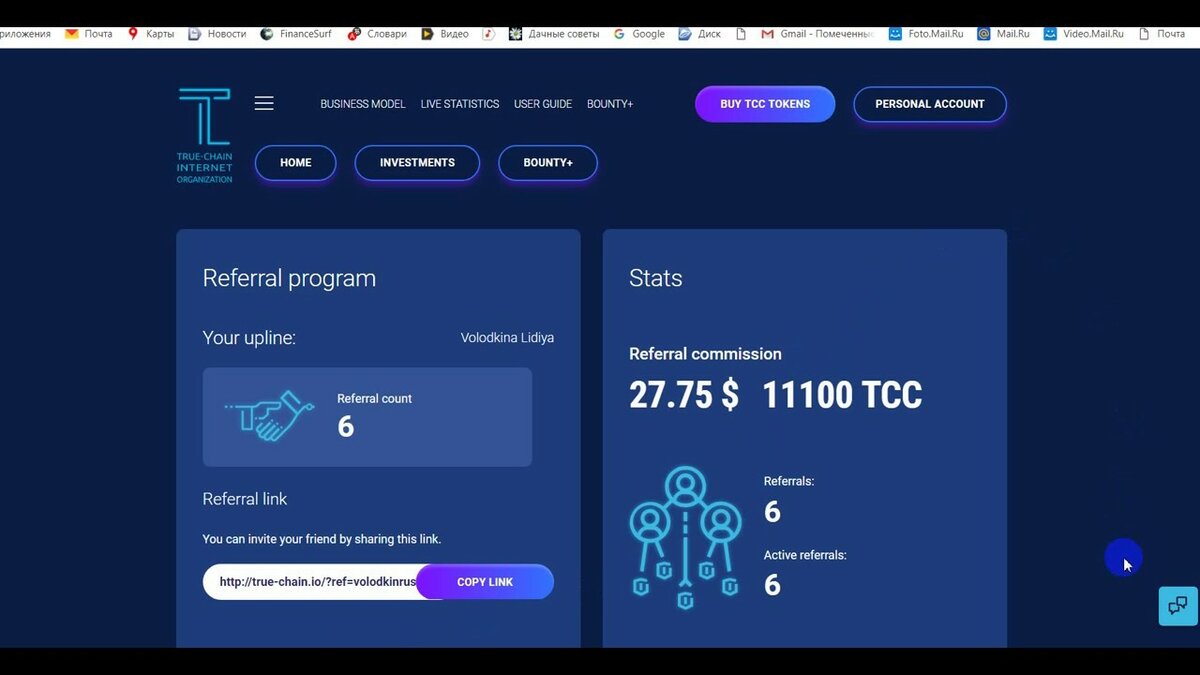Click the Referral program heading
This screenshot has width=1200, height=675.
(x=289, y=278)
